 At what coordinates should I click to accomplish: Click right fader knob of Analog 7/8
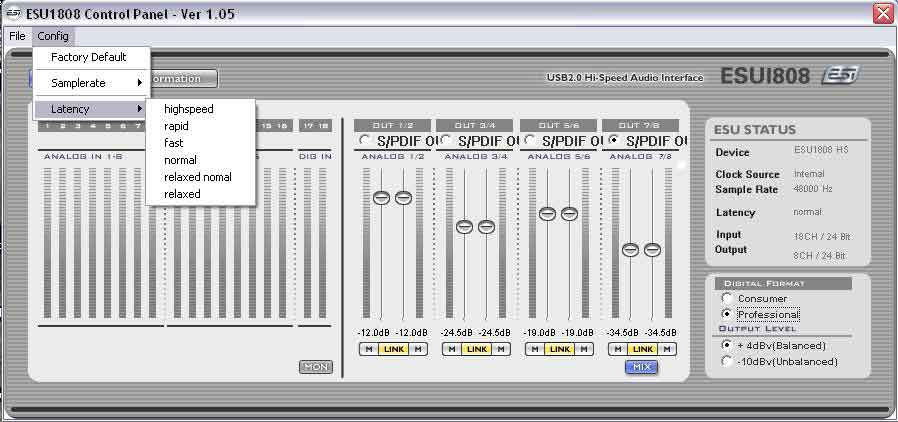click(652, 250)
